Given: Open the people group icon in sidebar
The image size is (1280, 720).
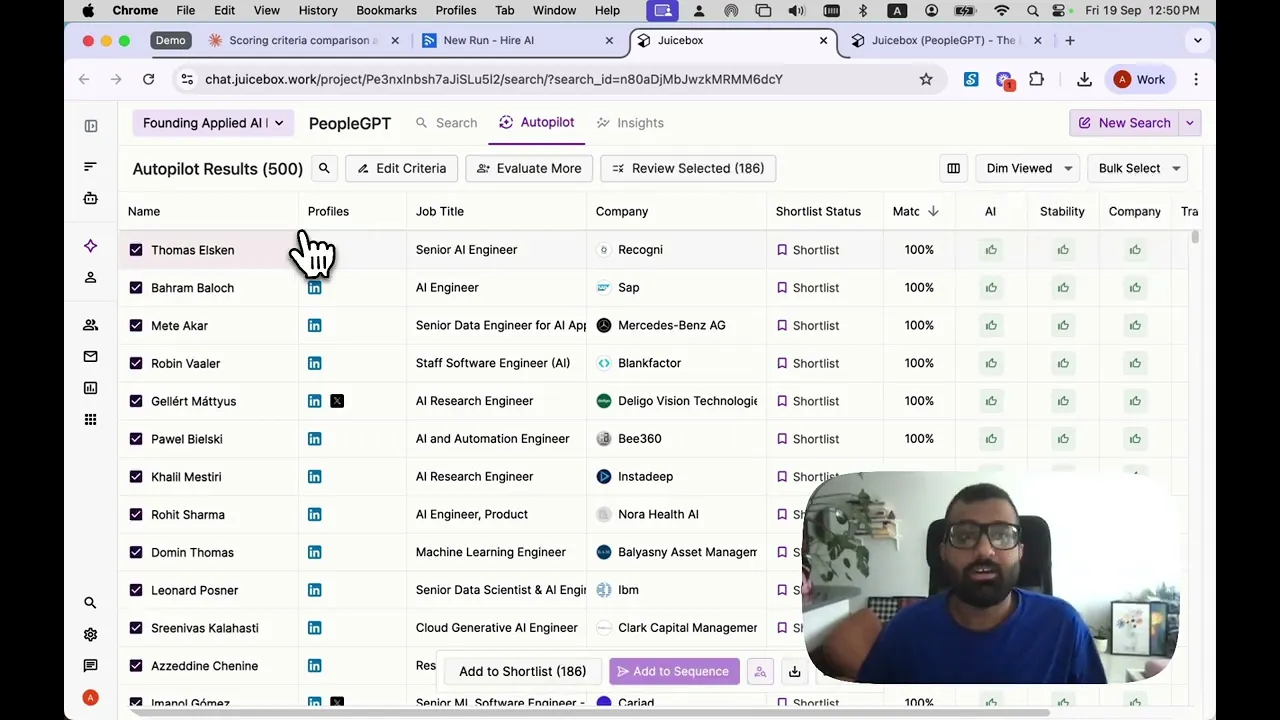Looking at the screenshot, I should [x=91, y=325].
